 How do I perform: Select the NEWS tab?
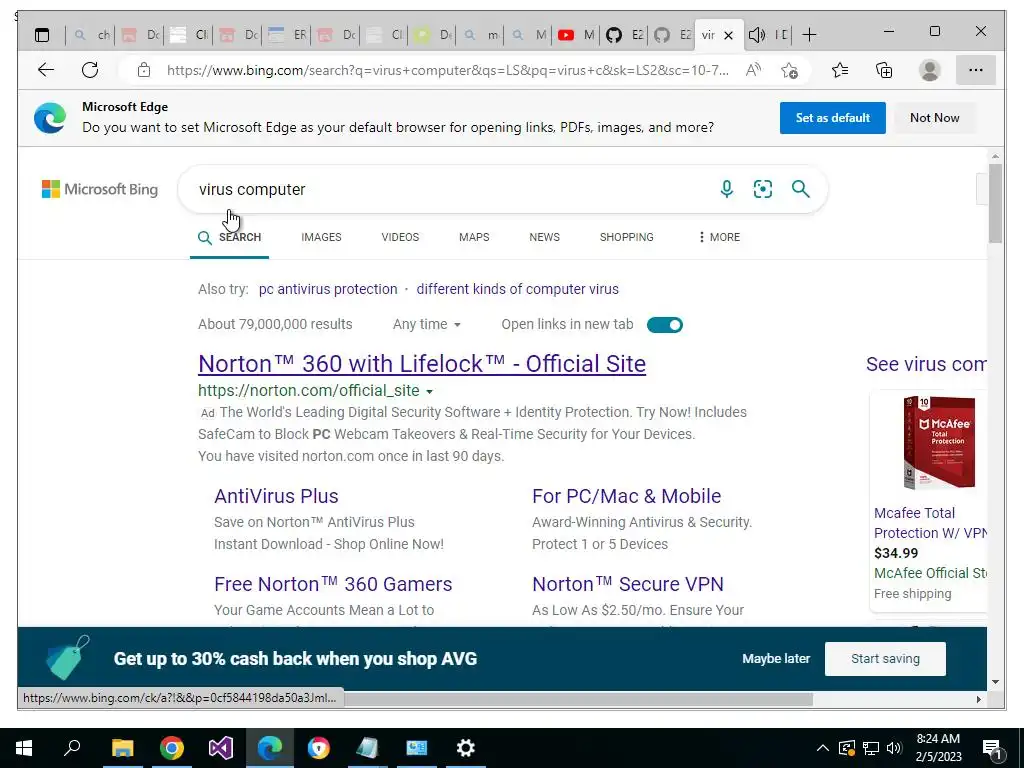(545, 237)
